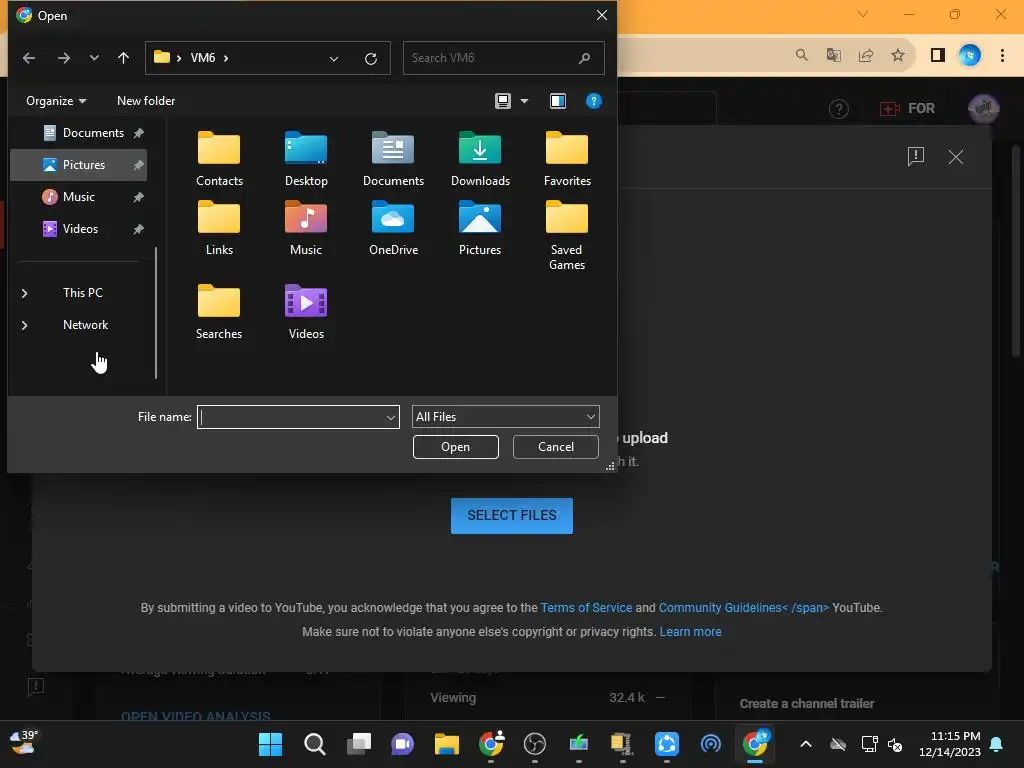Open Chrome share page icon
The image size is (1024, 768).
click(866, 56)
